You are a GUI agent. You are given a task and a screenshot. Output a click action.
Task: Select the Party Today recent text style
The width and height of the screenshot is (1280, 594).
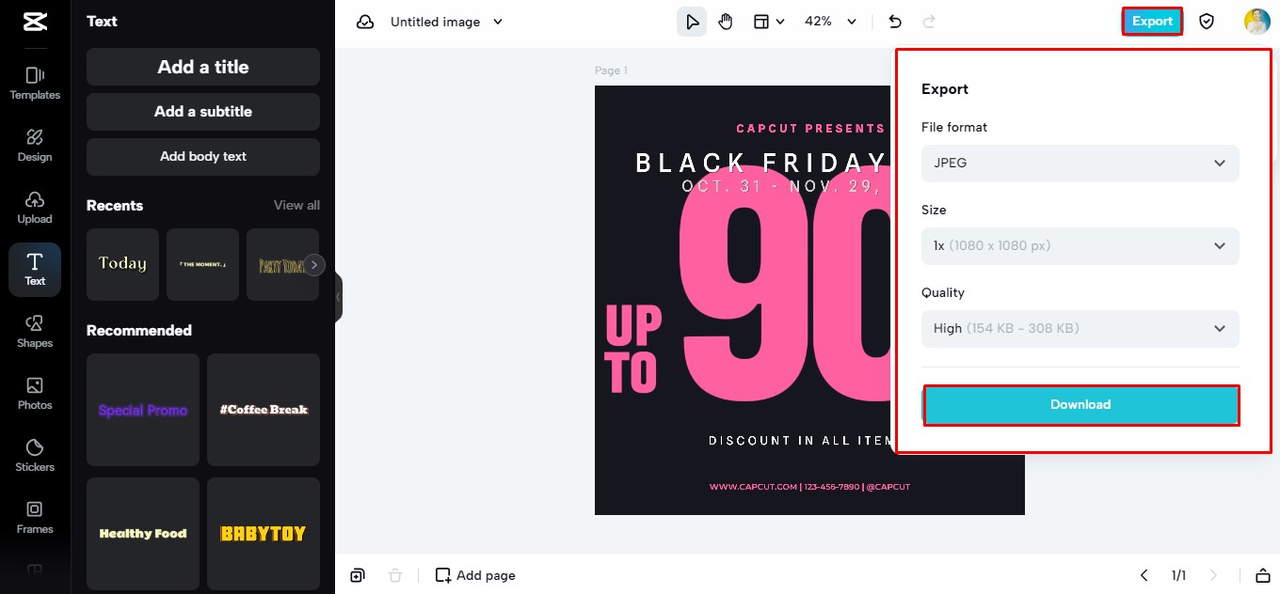click(283, 265)
